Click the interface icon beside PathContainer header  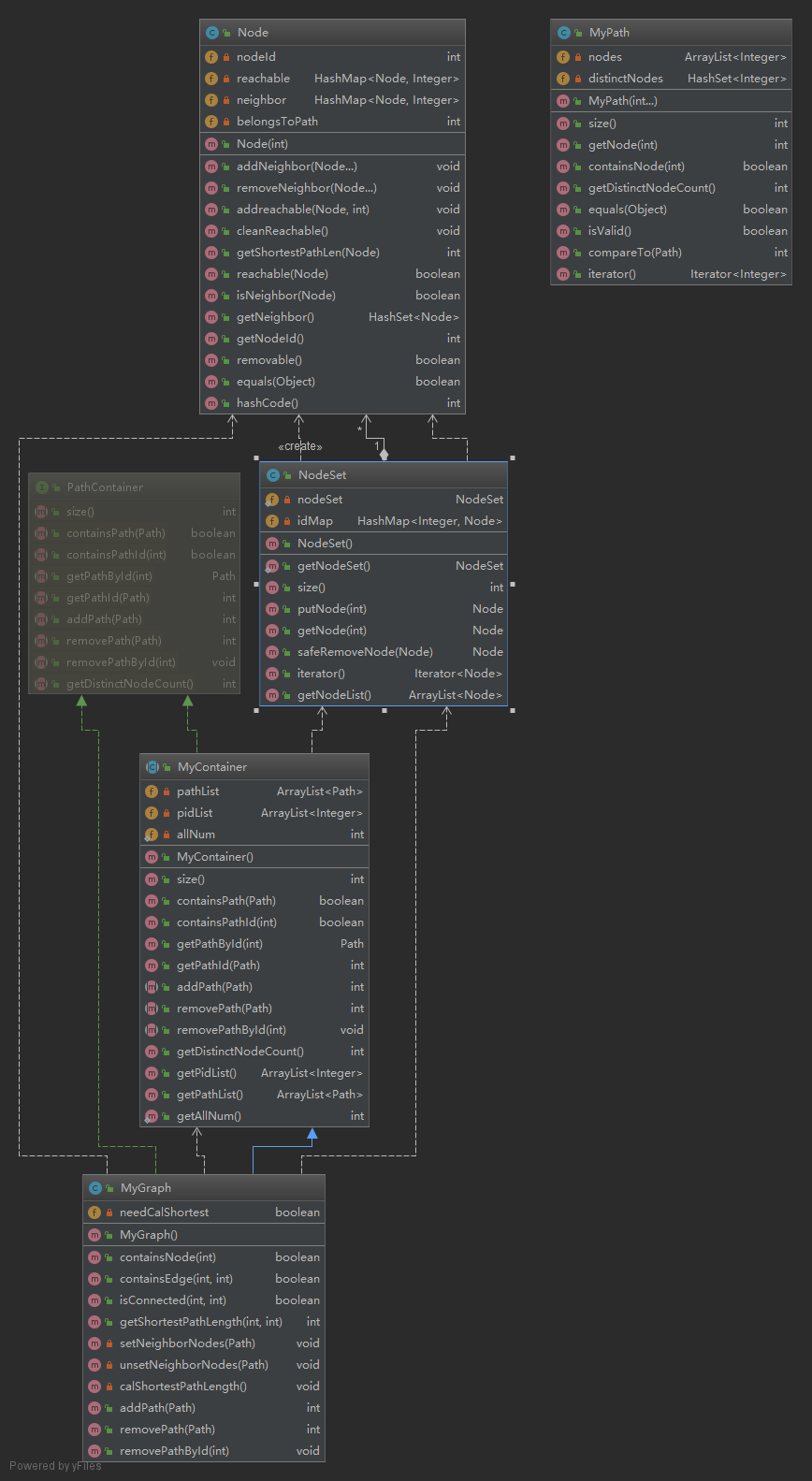coord(41,487)
